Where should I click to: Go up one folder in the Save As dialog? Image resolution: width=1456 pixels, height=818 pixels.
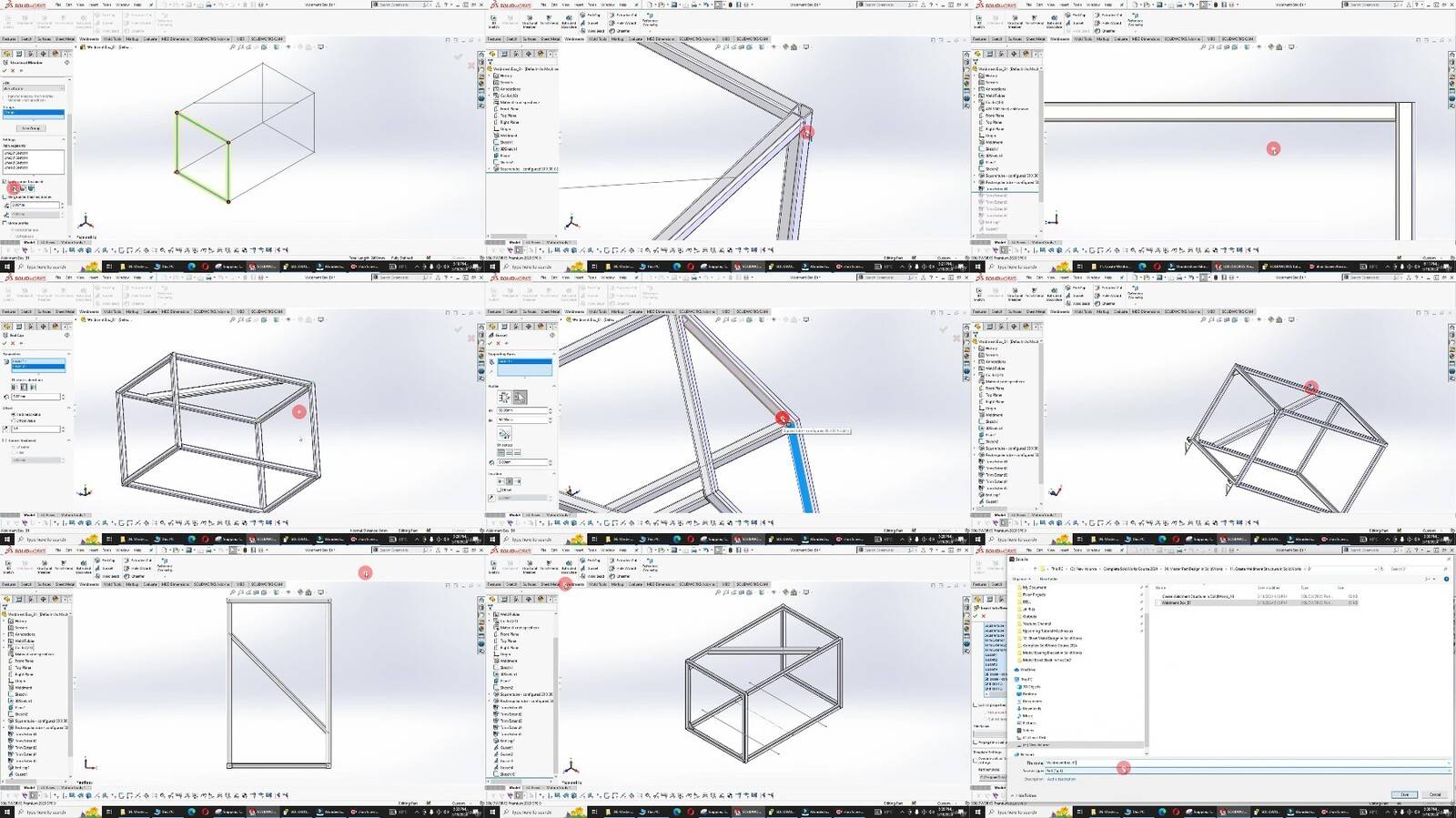[1036, 569]
